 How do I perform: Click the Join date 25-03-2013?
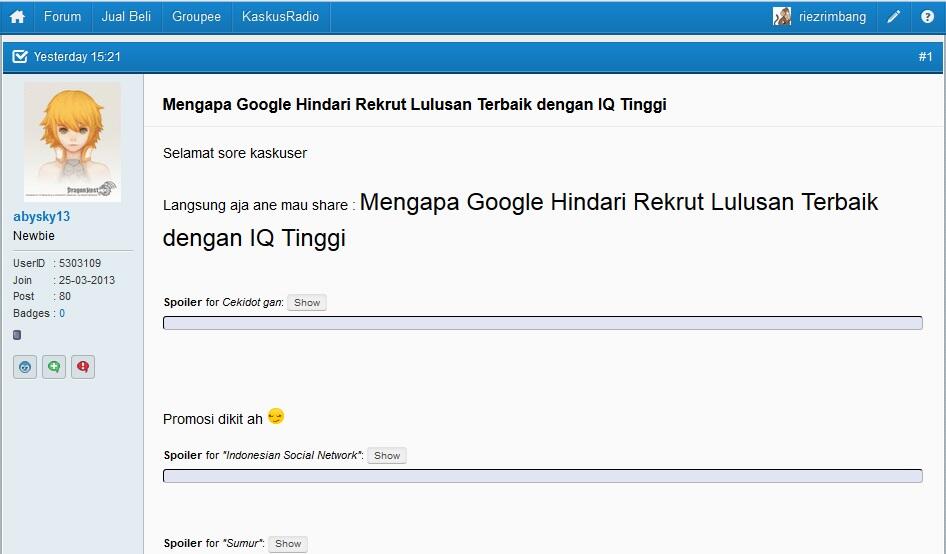pyautogui.click(x=63, y=280)
